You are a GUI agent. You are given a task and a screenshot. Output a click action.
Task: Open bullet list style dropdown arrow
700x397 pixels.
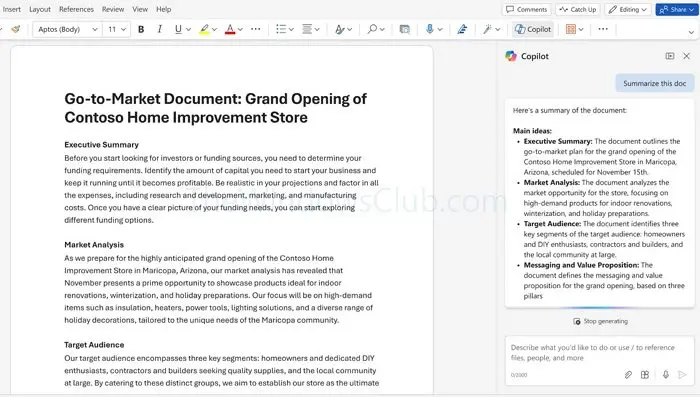pyautogui.click(x=291, y=29)
